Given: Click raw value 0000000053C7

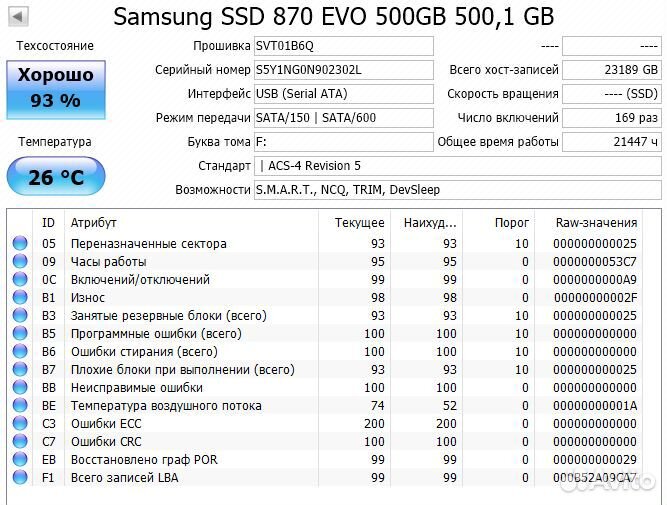Looking at the screenshot, I should (x=595, y=262).
